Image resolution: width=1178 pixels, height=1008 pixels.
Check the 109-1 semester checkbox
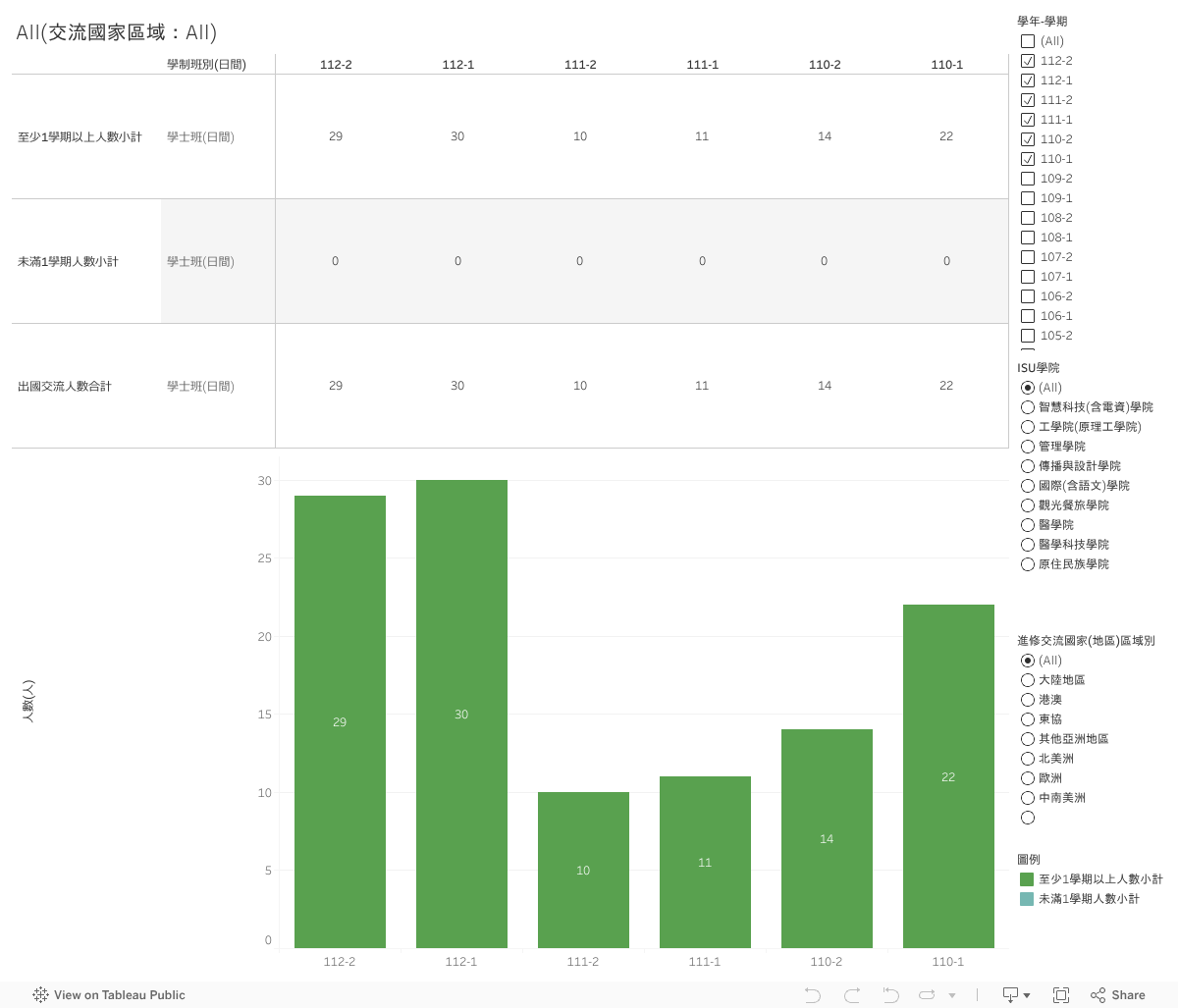click(x=1028, y=198)
